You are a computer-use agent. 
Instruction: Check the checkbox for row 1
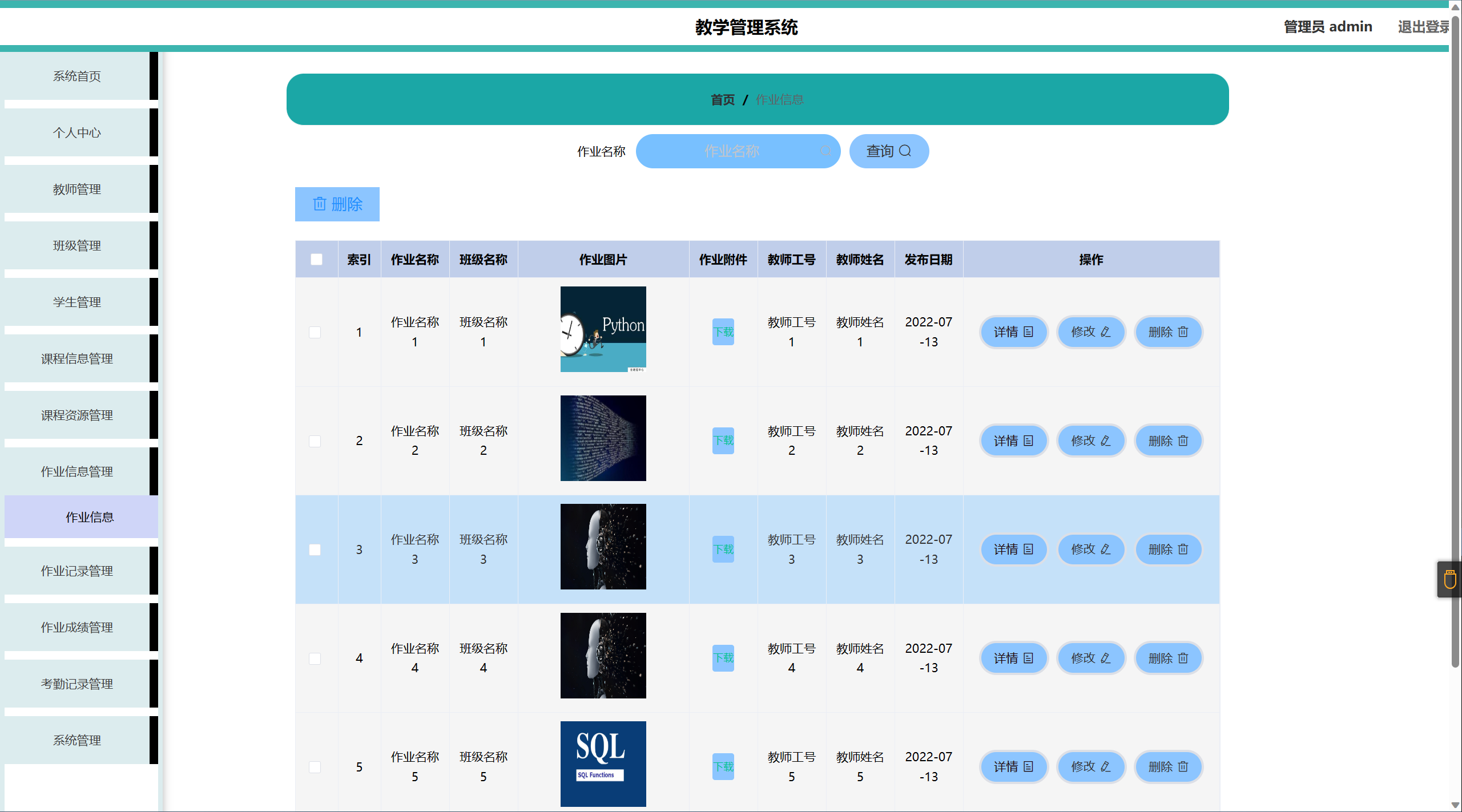[x=315, y=332]
